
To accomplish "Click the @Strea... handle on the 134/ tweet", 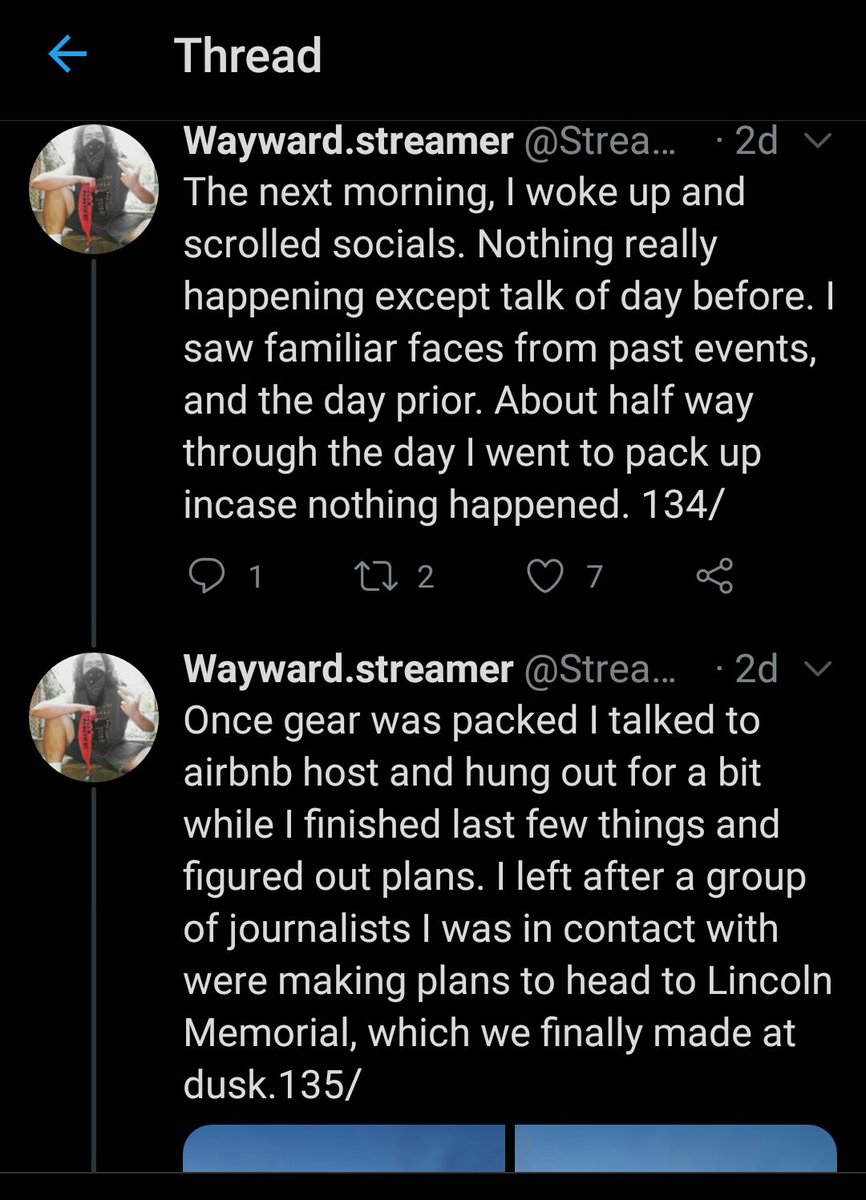I will click(600, 142).
